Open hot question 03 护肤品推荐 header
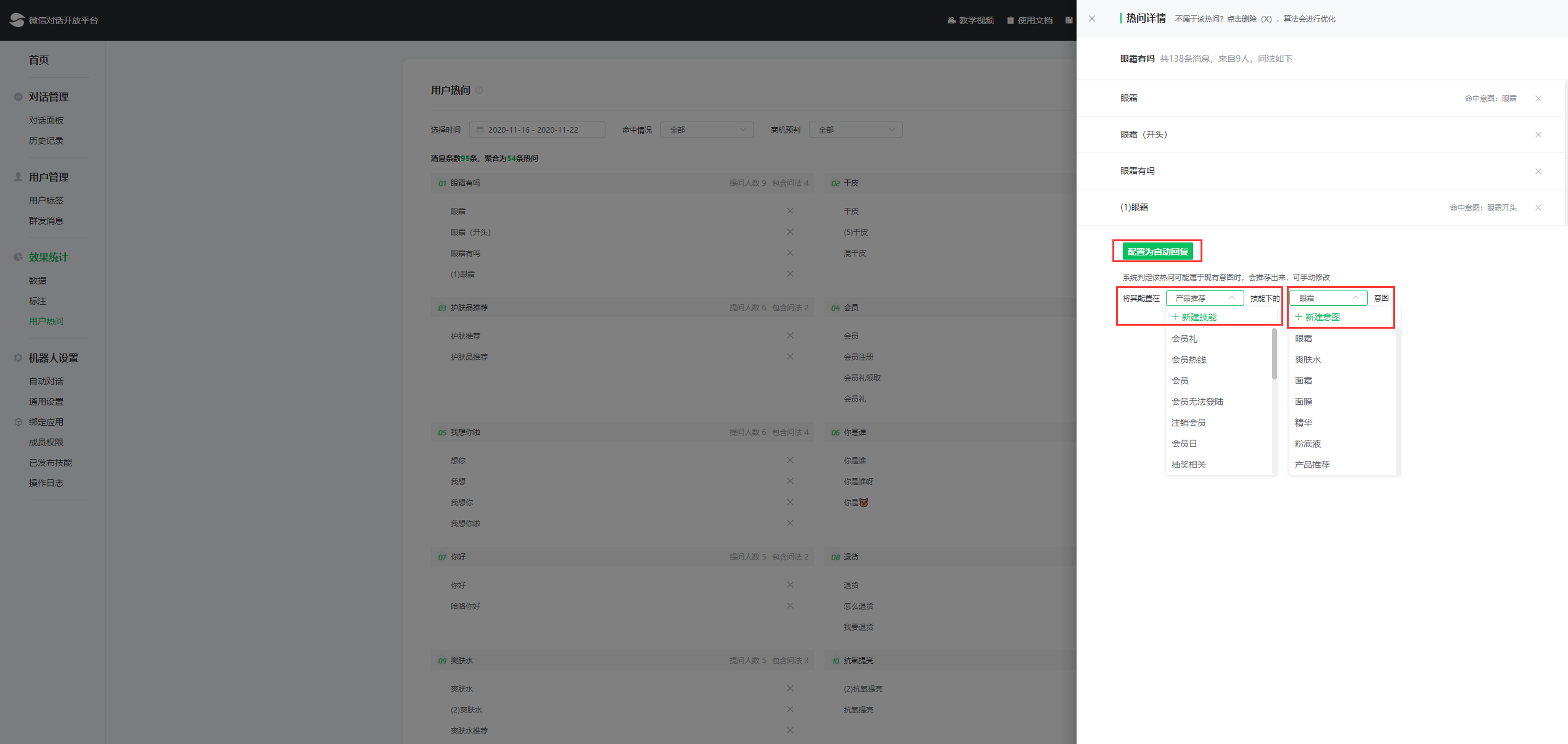Image resolution: width=1568 pixels, height=744 pixels. [622, 308]
